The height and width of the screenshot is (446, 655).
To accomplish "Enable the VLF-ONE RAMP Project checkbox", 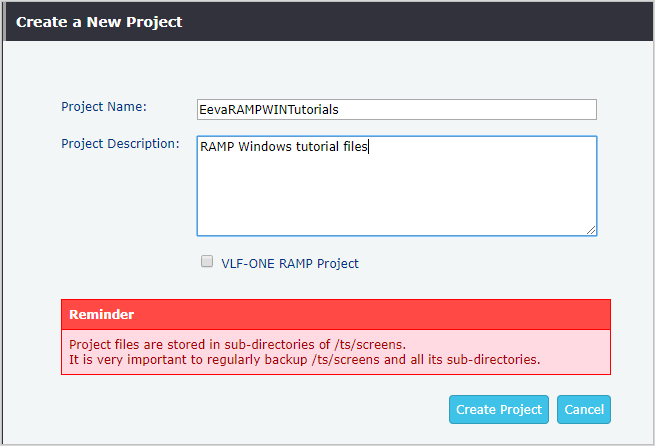I will pos(207,262).
